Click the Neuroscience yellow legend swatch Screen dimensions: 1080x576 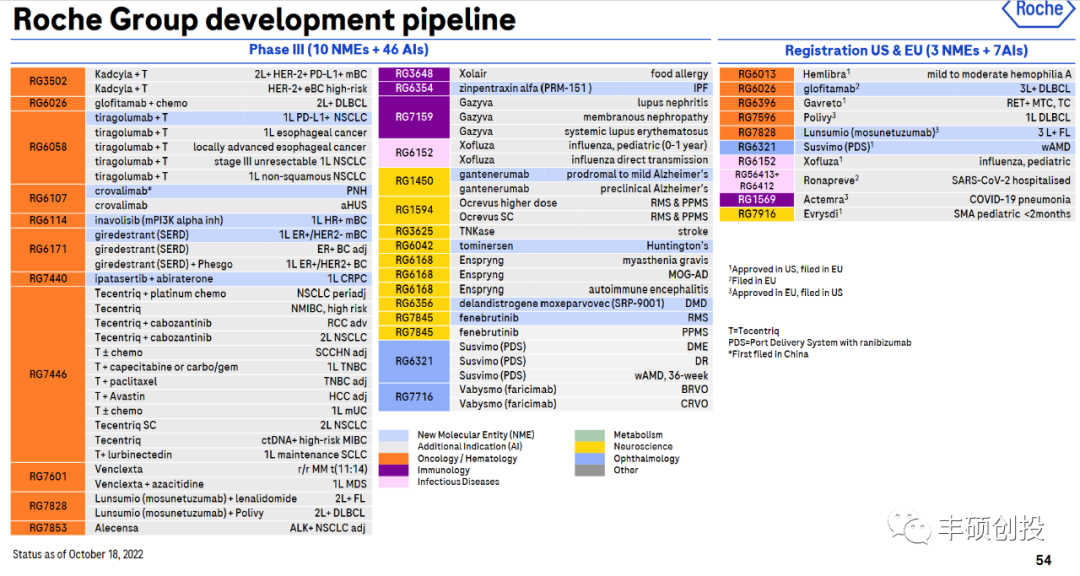[x=590, y=447]
